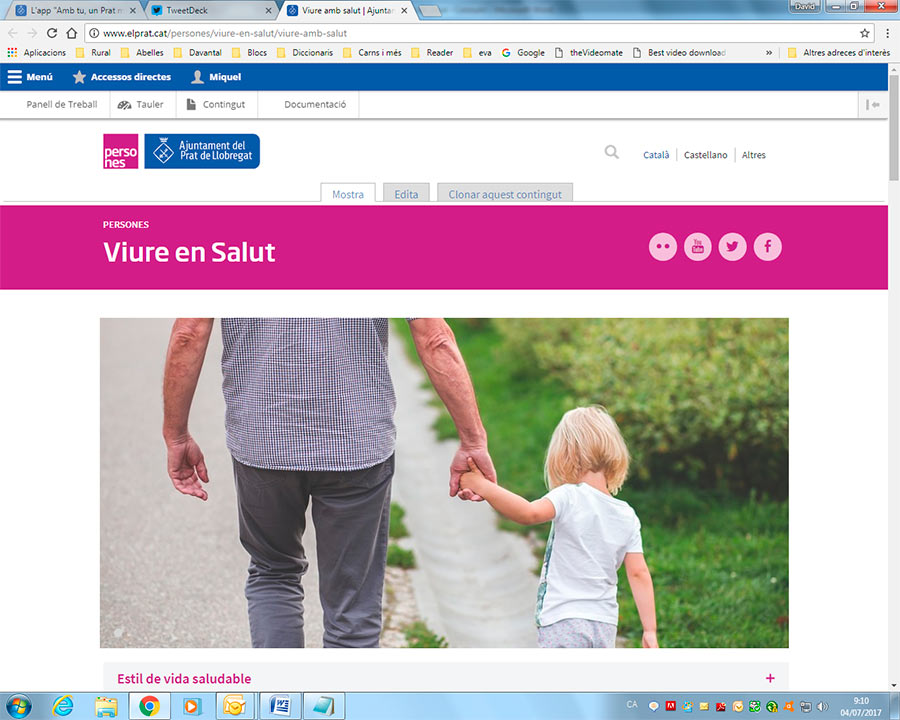Collapse the admin toolbar with arrow icon
The width and height of the screenshot is (900, 720).
[x=873, y=105]
